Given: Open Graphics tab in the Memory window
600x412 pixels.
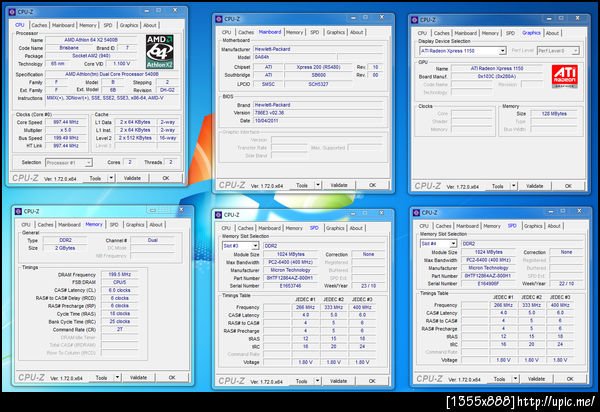Looking at the screenshot, I should [x=135, y=225].
